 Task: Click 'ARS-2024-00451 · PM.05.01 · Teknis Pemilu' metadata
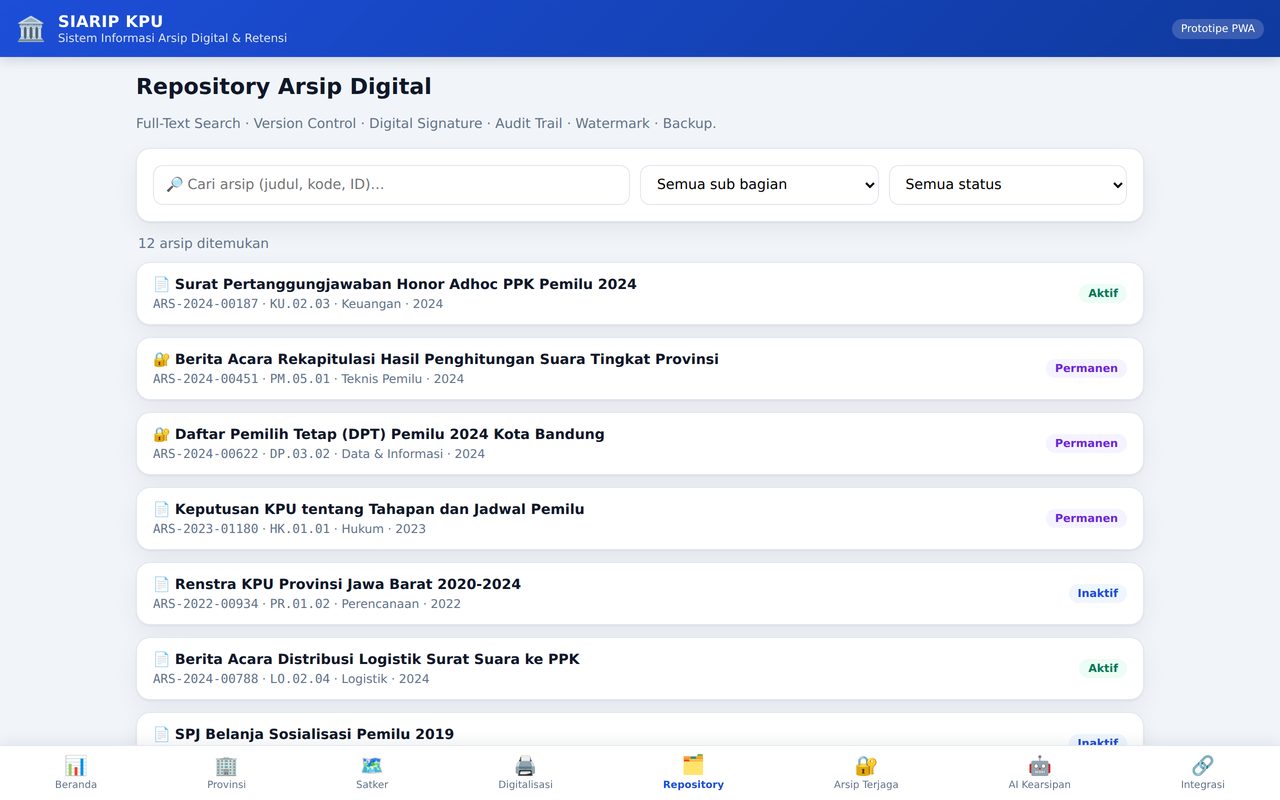[308, 379]
